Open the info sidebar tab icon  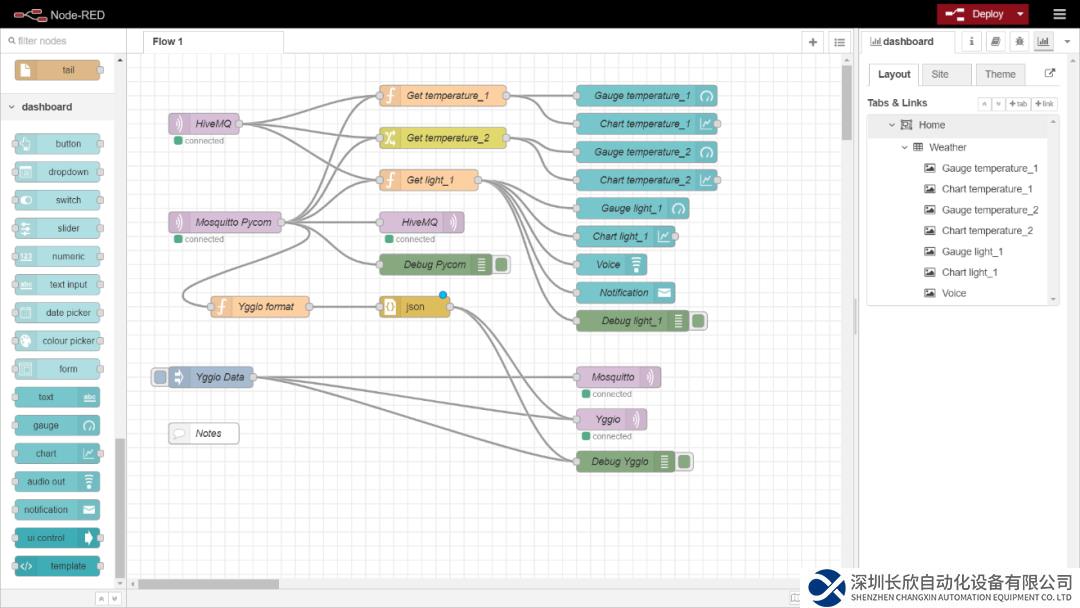[x=972, y=41]
